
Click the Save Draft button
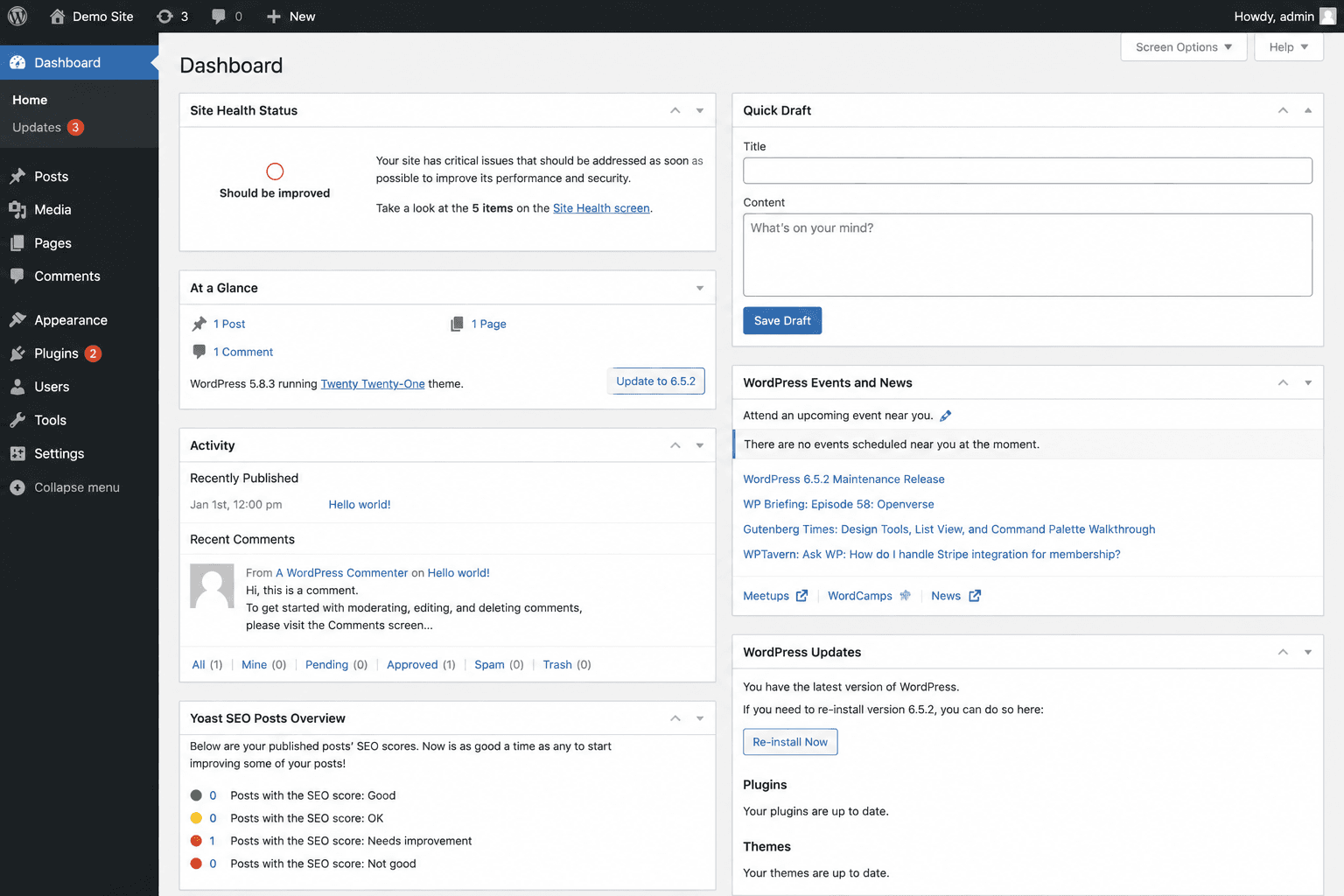click(x=782, y=321)
